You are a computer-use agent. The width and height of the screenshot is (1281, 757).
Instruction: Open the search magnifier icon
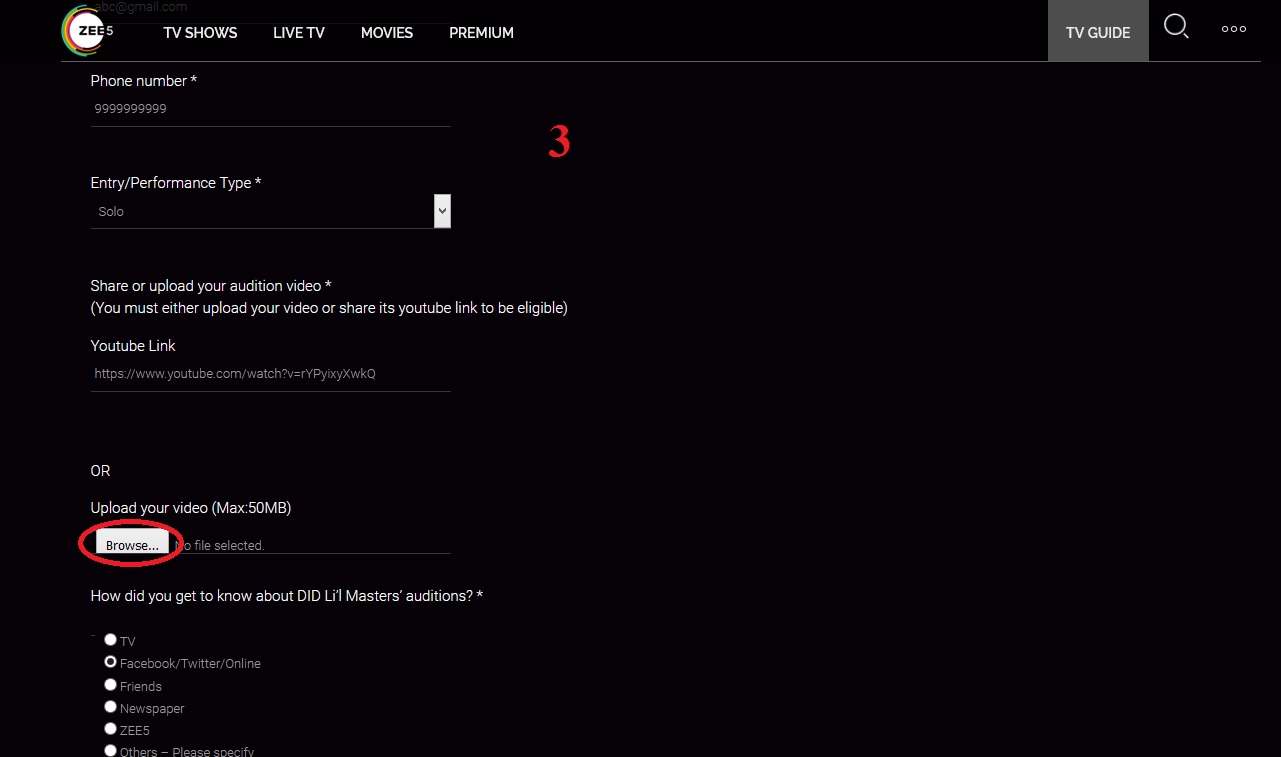tap(1176, 27)
